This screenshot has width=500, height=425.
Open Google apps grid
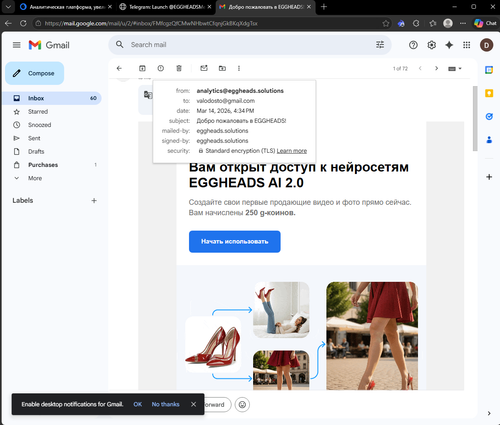point(467,45)
